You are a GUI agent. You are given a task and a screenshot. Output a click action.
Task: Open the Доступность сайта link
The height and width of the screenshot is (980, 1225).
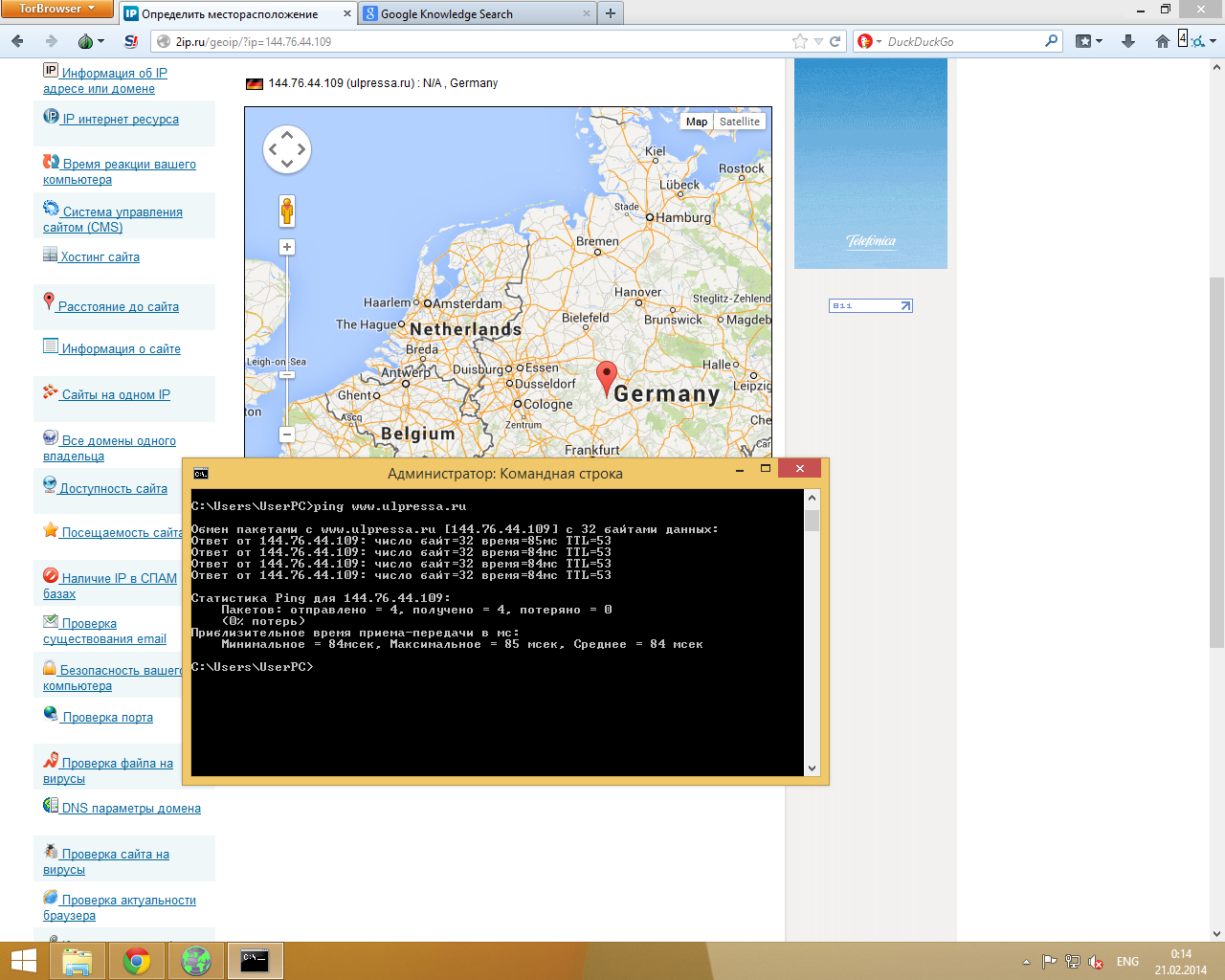coord(114,488)
